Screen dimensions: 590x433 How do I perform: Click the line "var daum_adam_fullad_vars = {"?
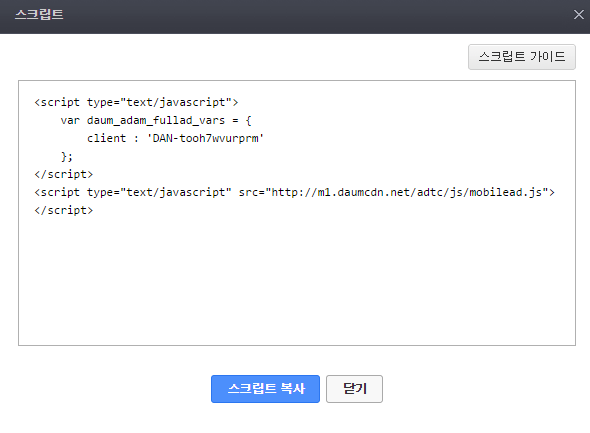click(156, 120)
